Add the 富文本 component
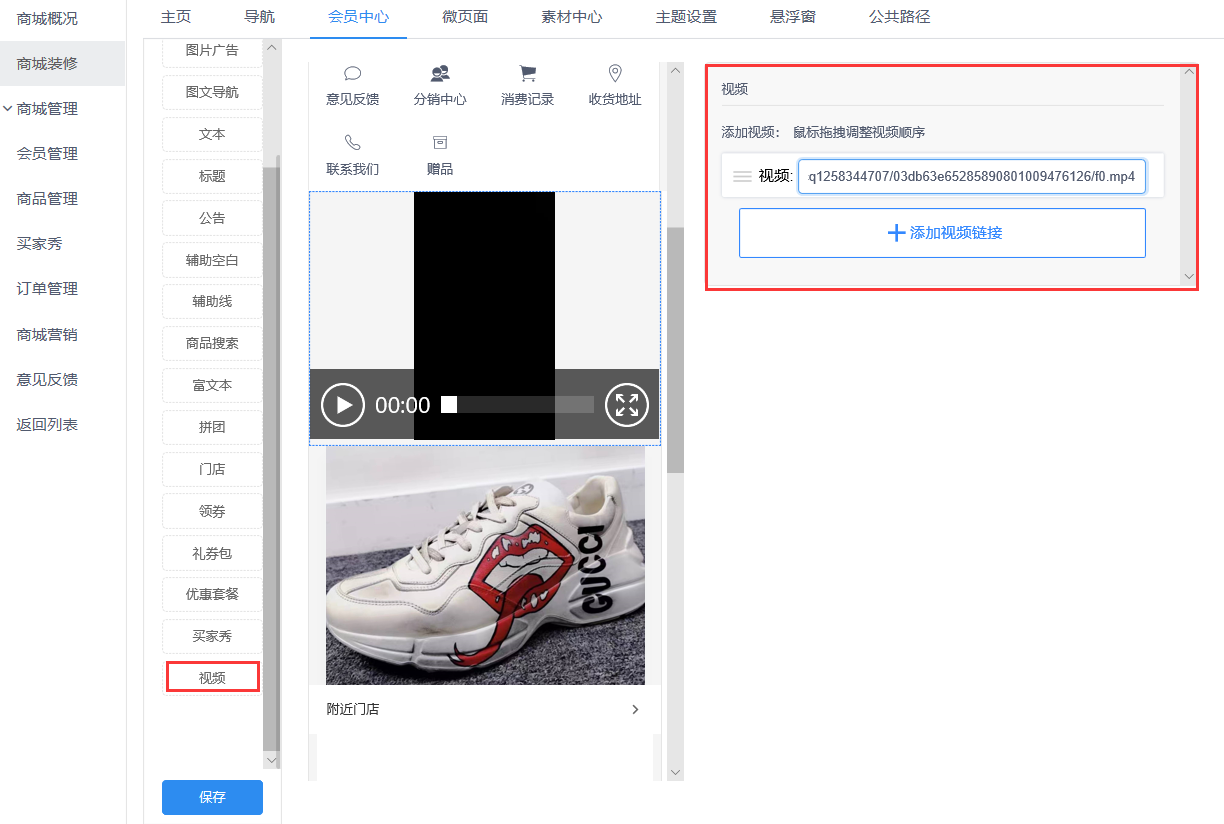The image size is (1224, 824). [x=212, y=385]
